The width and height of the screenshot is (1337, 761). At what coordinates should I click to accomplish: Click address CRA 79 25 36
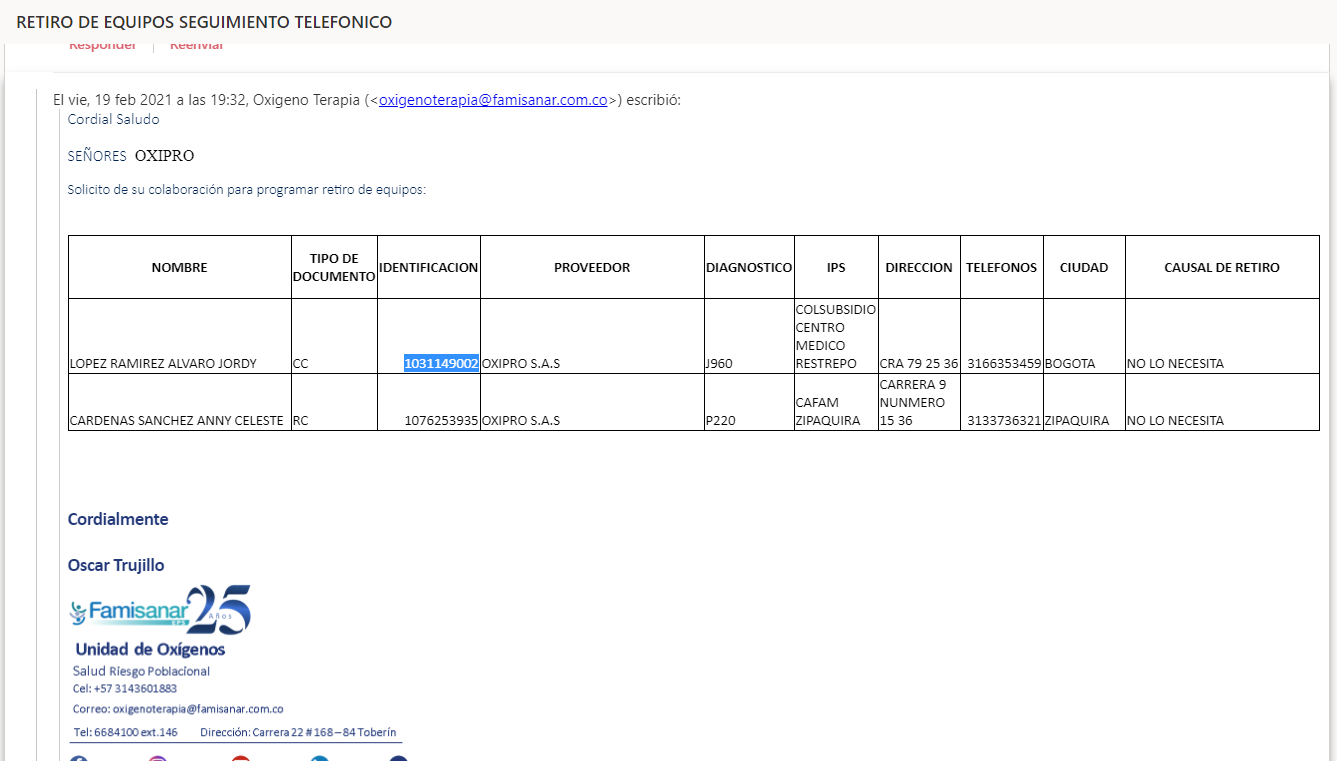pos(919,364)
